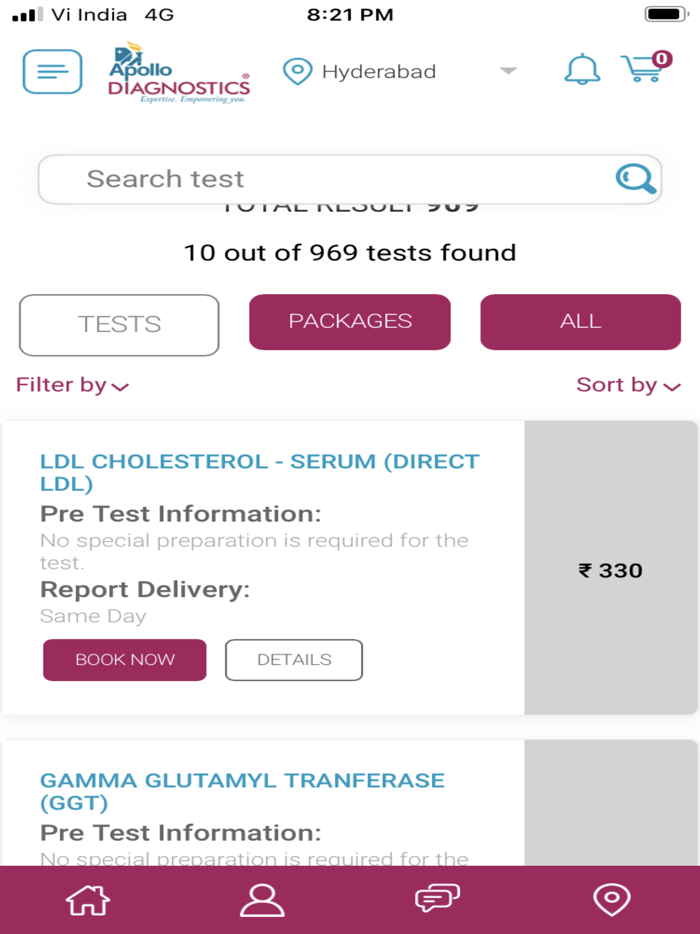Screen dimensions: 700x934
Task: Go to Home in bottom bar
Action: [87, 899]
